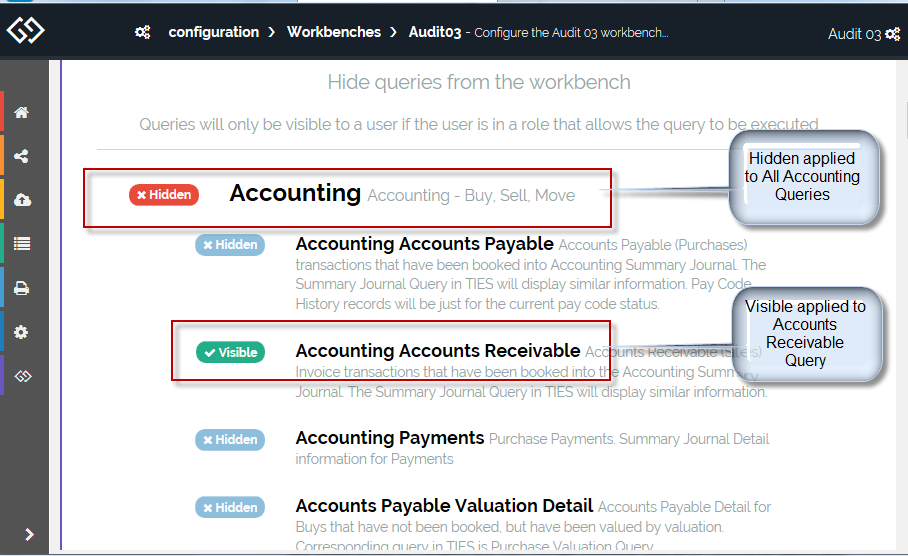Open the settings gear in sidebar
This screenshot has width=908, height=556.
click(x=21, y=332)
